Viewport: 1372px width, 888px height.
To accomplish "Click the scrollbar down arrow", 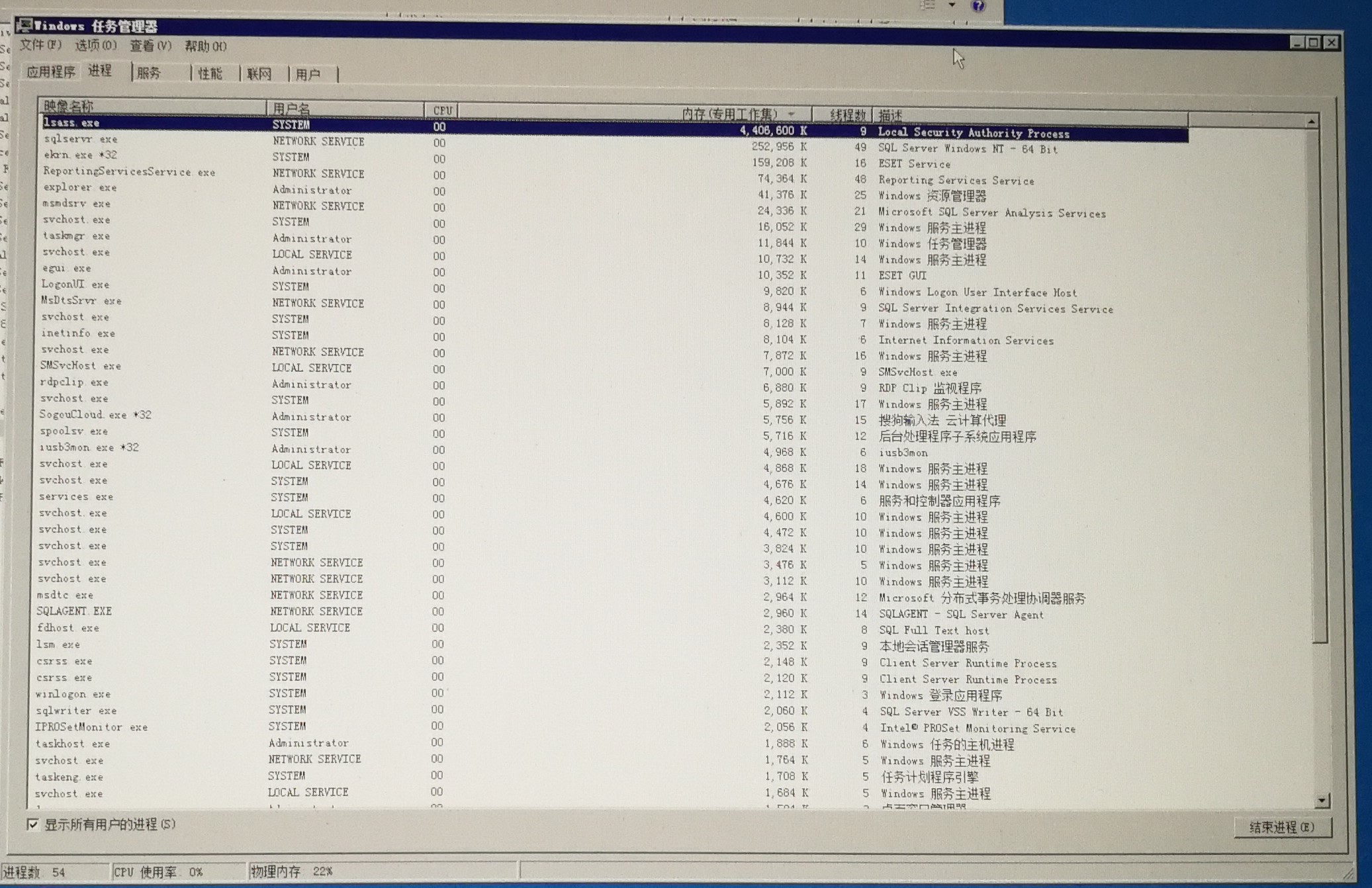I will (x=1322, y=801).
